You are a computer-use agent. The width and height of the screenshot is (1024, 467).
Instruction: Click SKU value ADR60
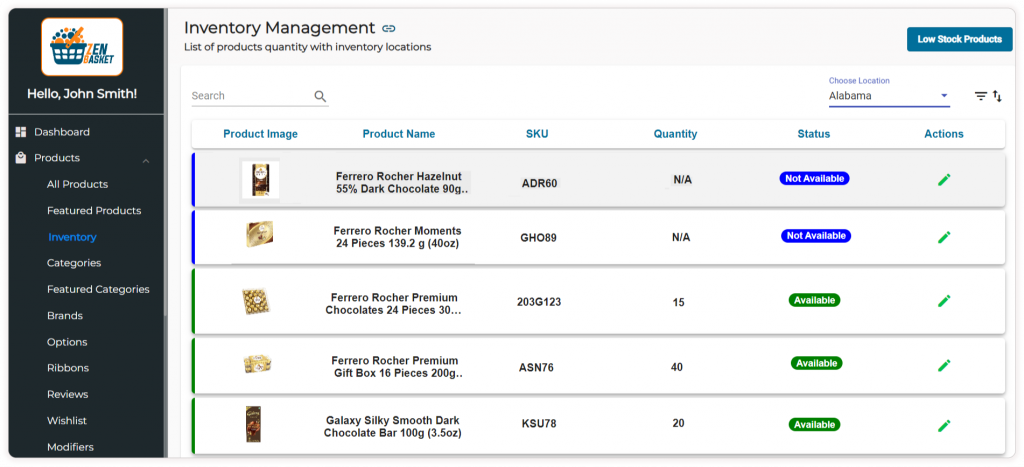tap(539, 184)
